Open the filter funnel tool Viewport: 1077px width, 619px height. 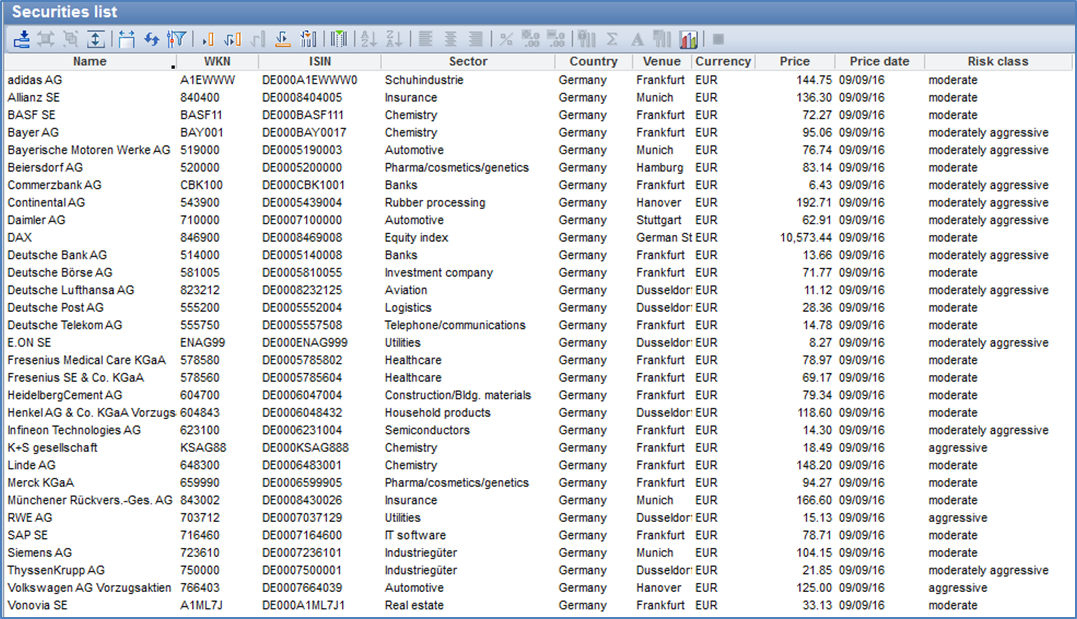click(x=177, y=39)
